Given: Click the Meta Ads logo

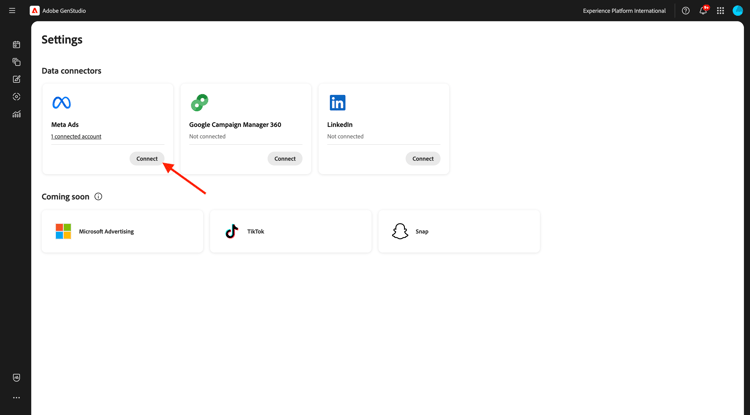Looking at the screenshot, I should click(x=61, y=102).
